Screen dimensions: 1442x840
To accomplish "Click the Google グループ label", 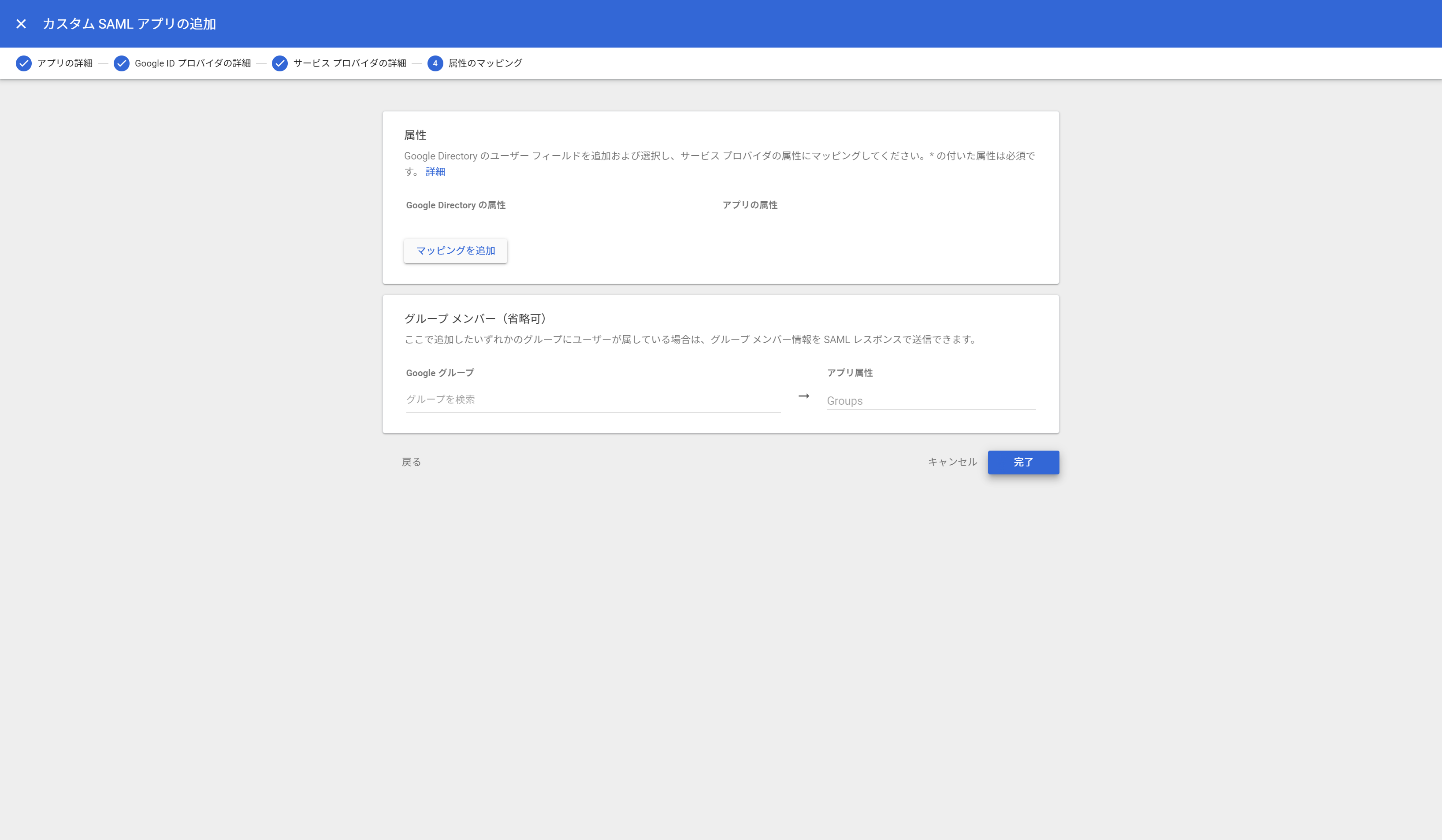I will tap(440, 373).
